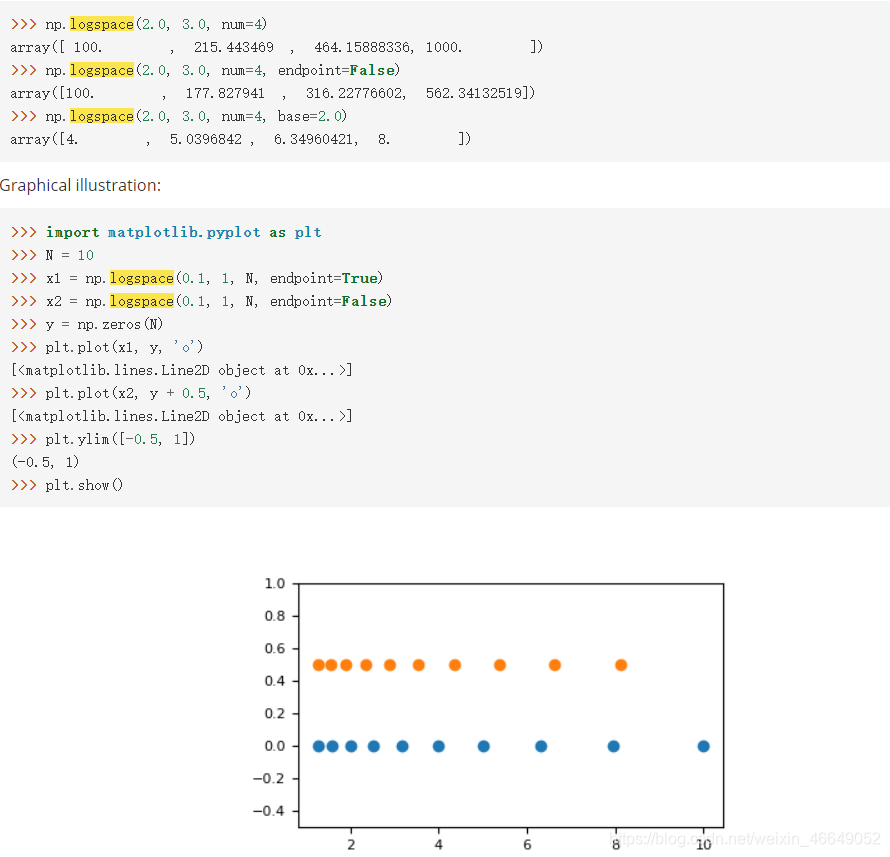
Task: Click the highlighted logspace in x2 assignment
Action: [x=141, y=301]
